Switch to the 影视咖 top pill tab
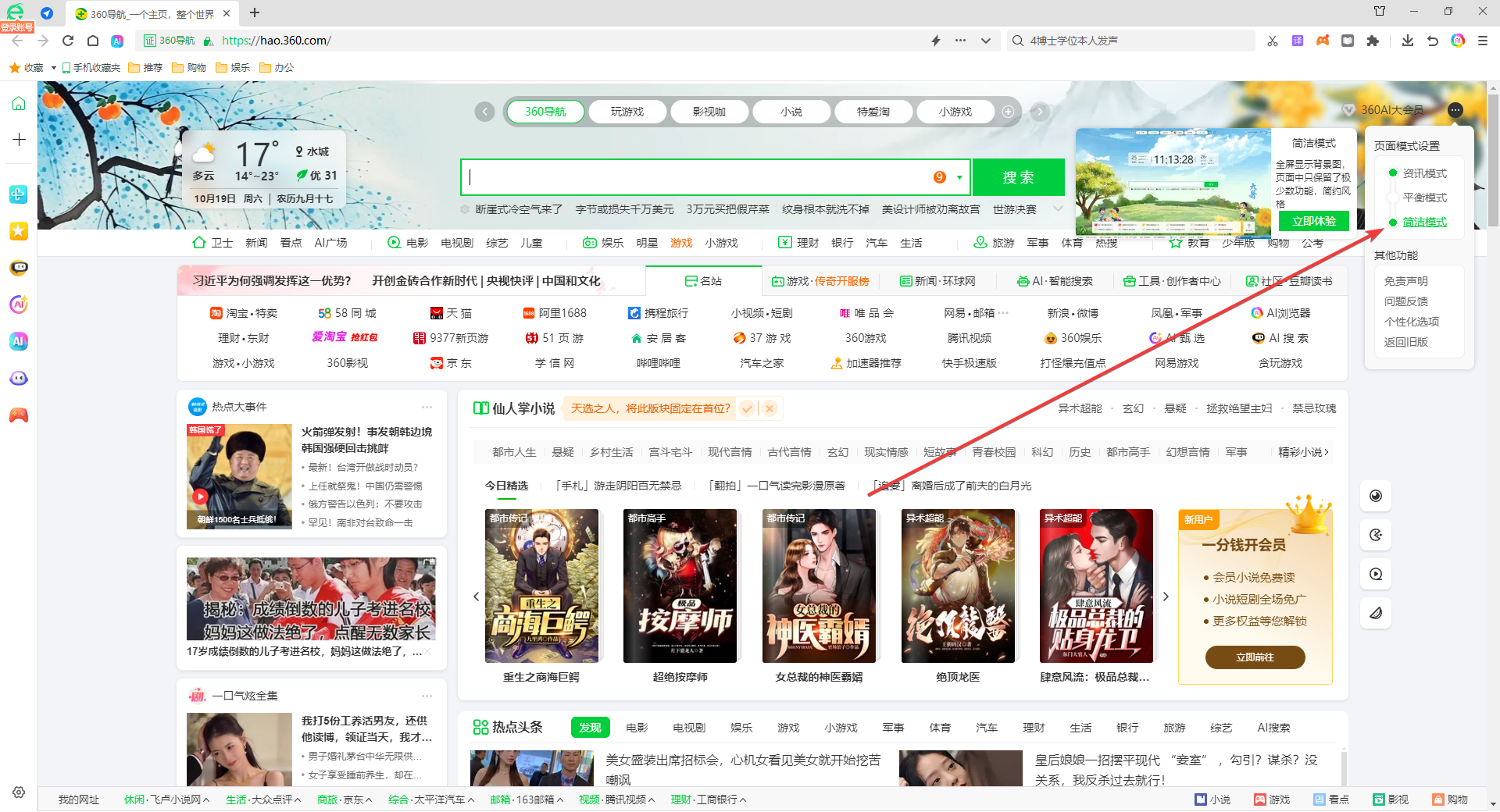This screenshot has width=1500, height=812. pyautogui.click(x=709, y=112)
